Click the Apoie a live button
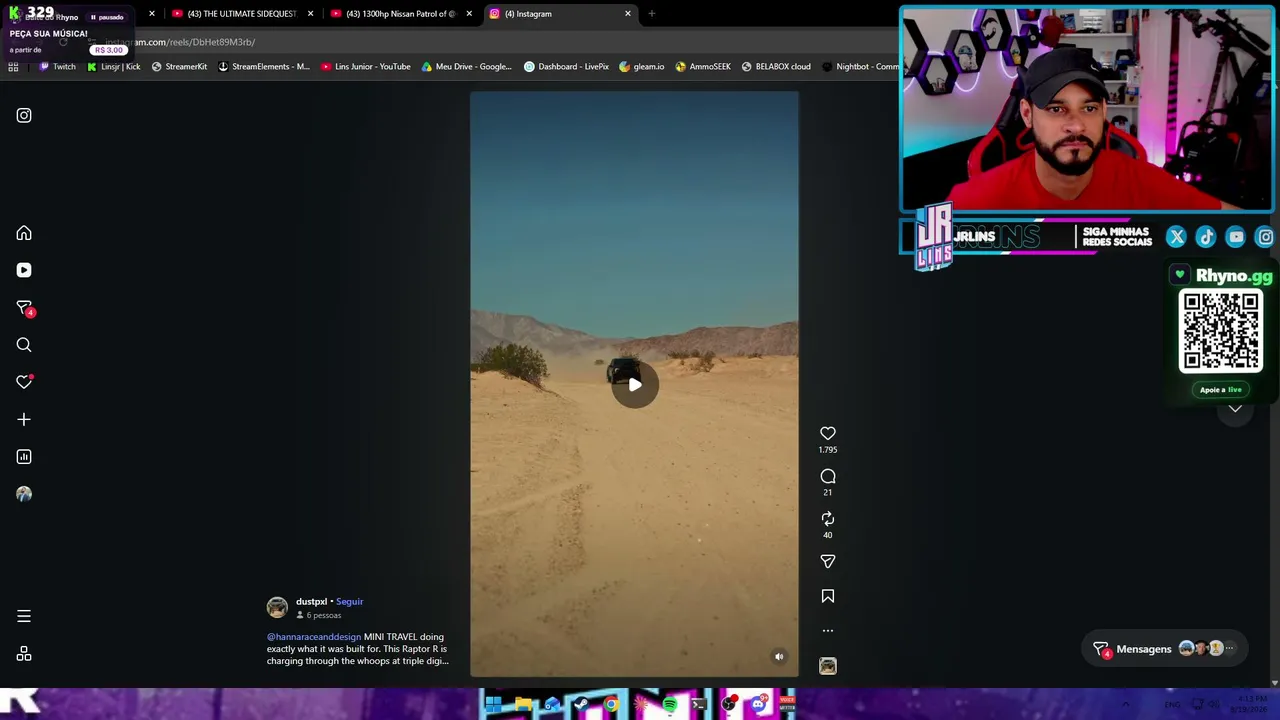This screenshot has height=720, width=1280. 1220,390
